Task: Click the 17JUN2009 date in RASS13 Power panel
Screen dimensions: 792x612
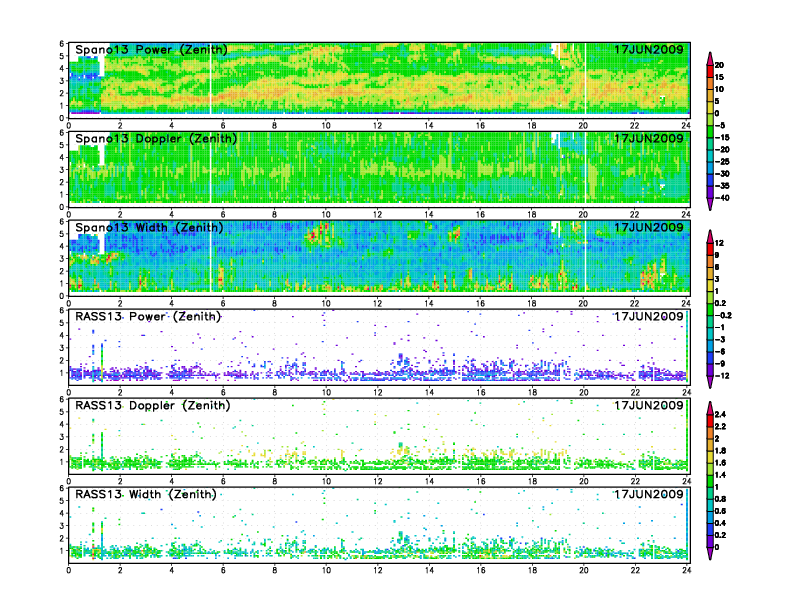Action: pos(649,317)
